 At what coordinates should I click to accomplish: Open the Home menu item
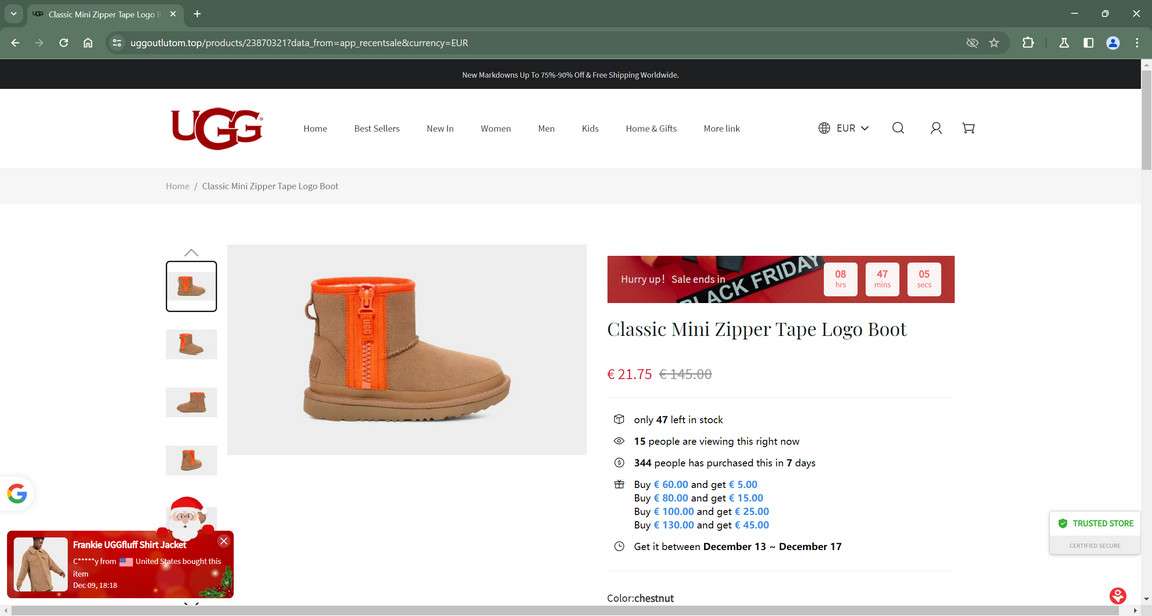(315, 129)
